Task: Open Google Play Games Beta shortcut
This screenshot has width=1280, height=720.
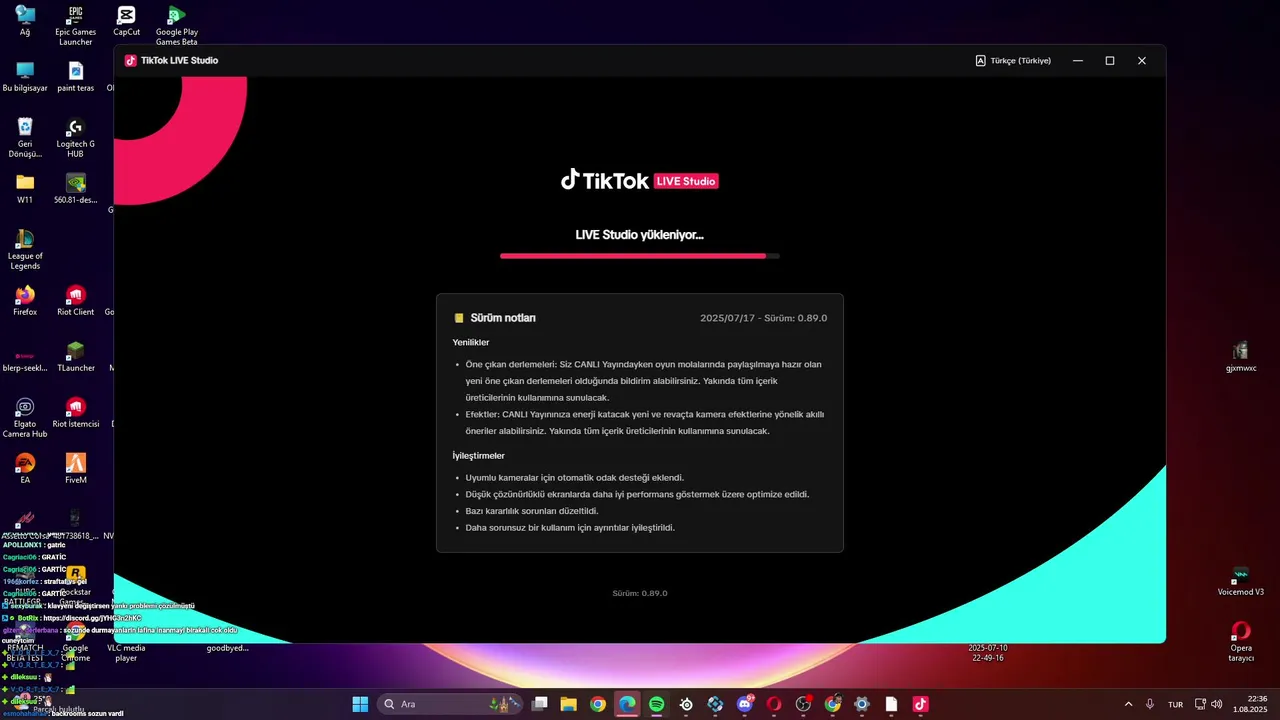Action: pyautogui.click(x=176, y=26)
